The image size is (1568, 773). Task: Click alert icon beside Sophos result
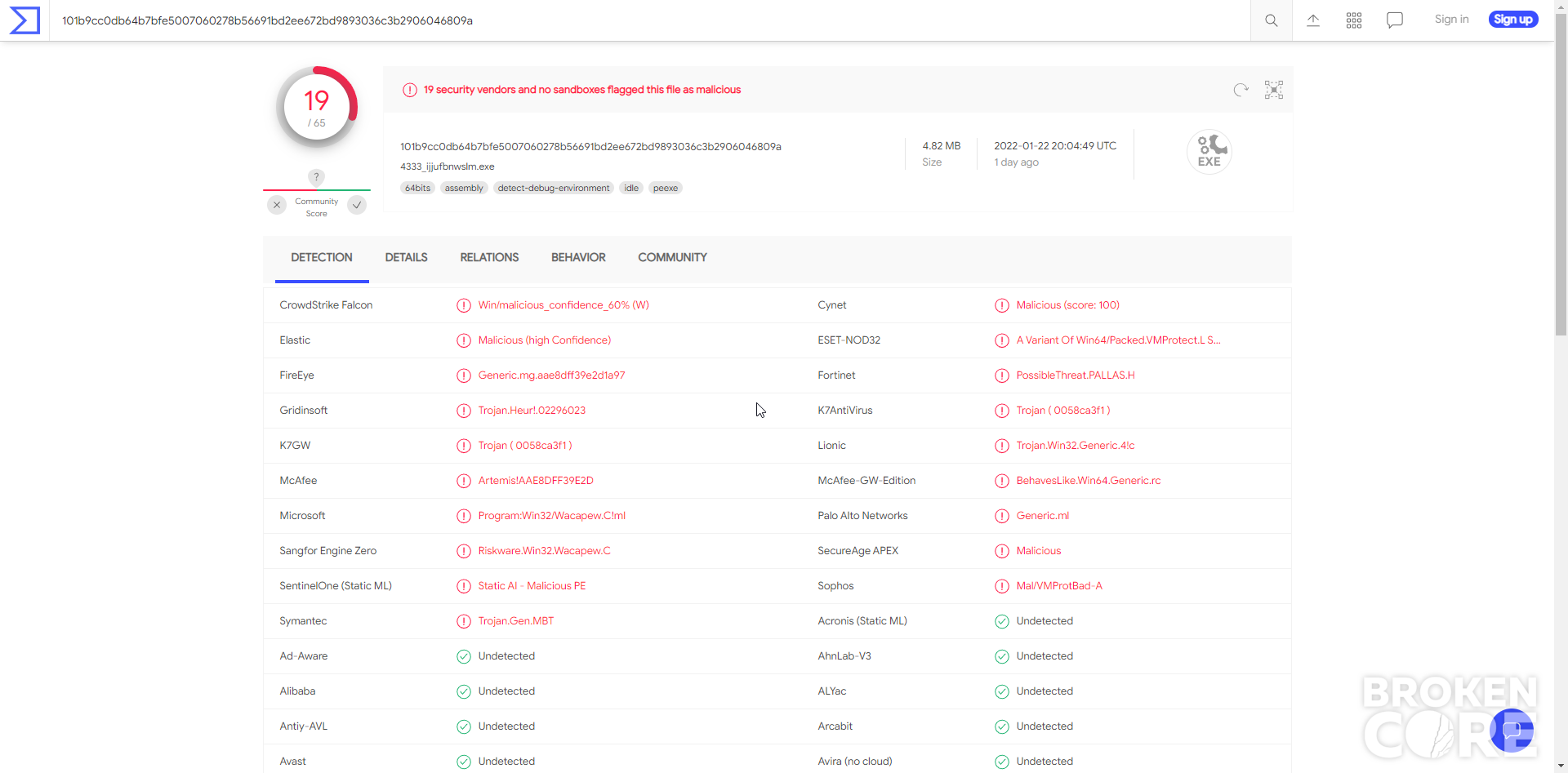click(x=1002, y=586)
